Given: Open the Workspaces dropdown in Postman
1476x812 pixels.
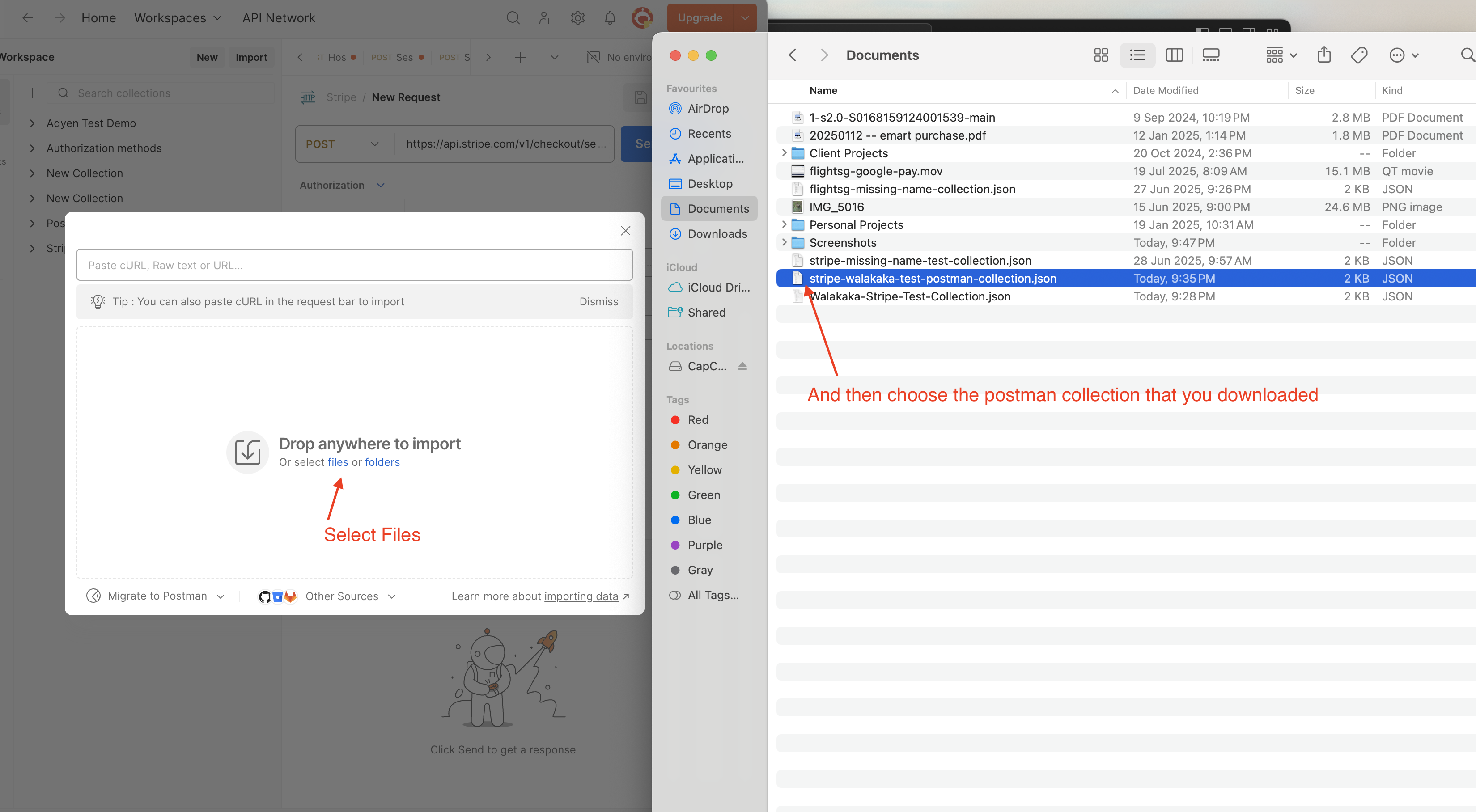Looking at the screenshot, I should pyautogui.click(x=178, y=18).
